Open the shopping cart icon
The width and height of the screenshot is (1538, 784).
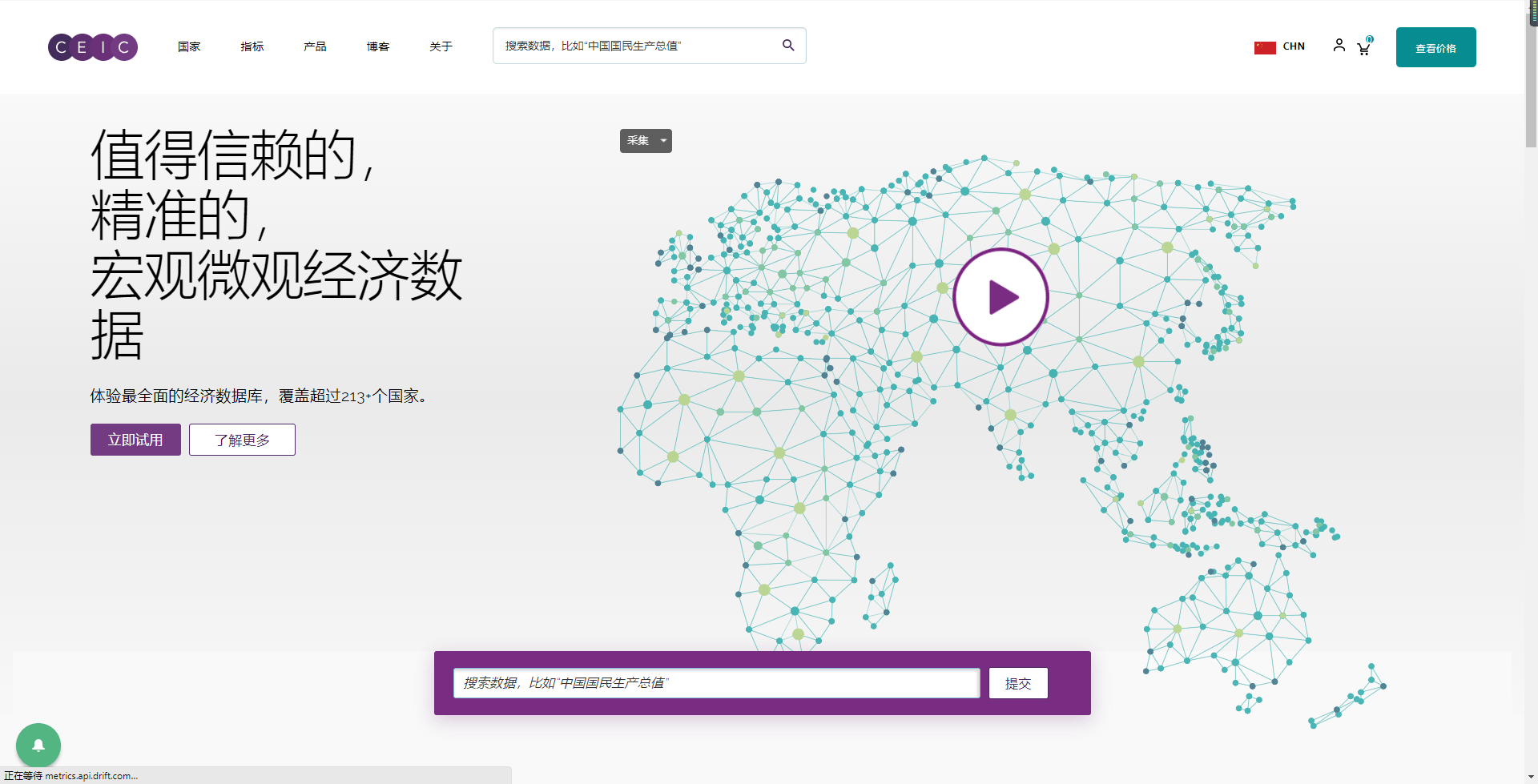[x=1363, y=48]
